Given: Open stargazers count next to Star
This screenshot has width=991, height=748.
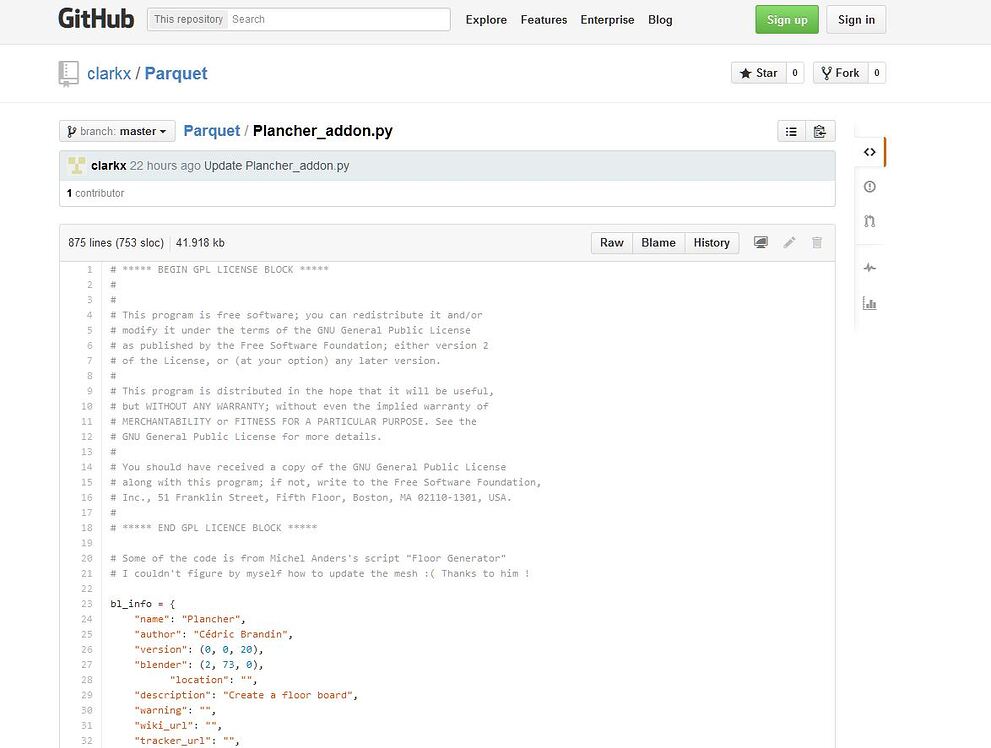Looking at the screenshot, I should pyautogui.click(x=795, y=73).
